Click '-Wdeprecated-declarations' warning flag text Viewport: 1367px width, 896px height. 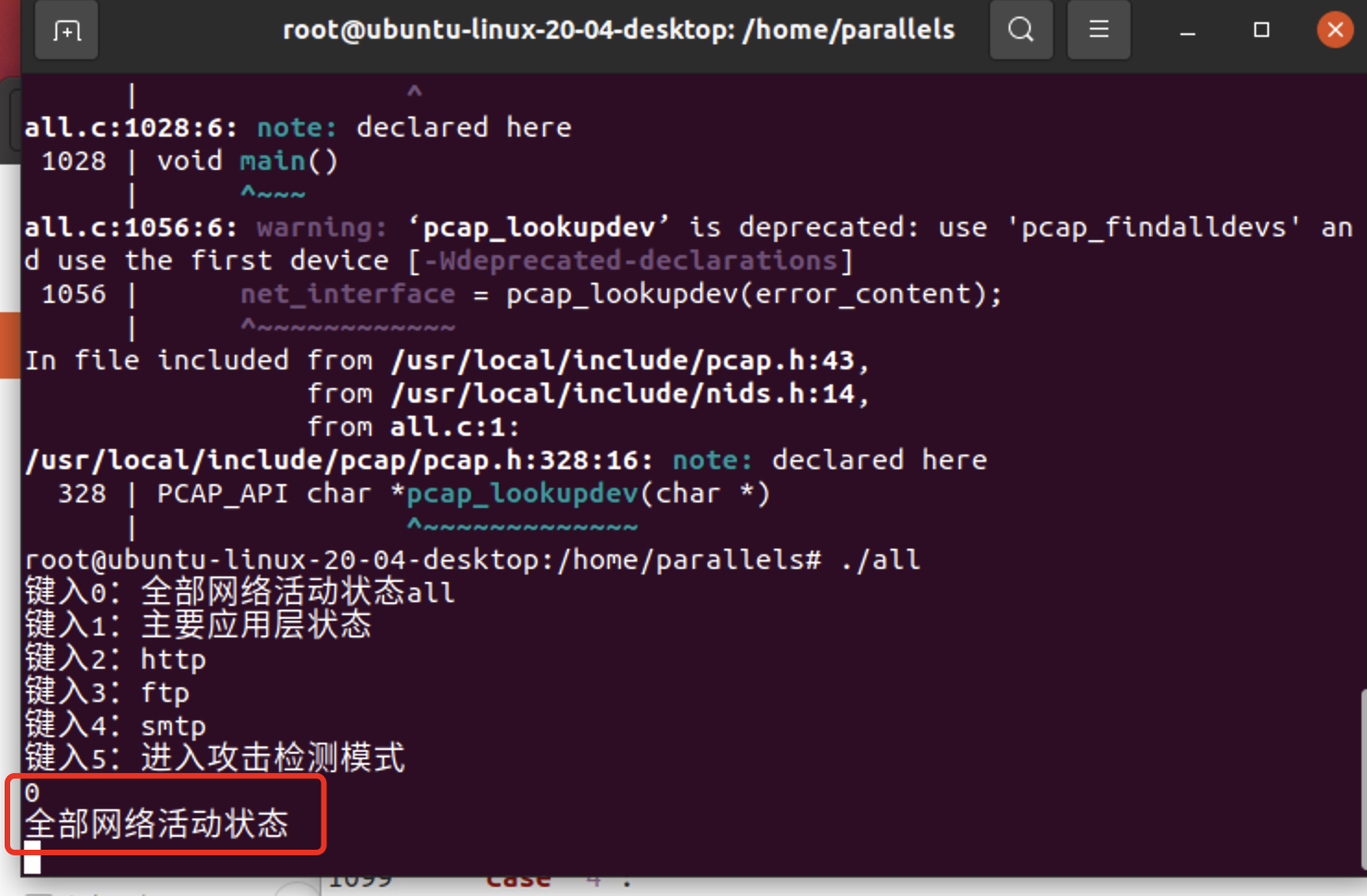(630, 260)
